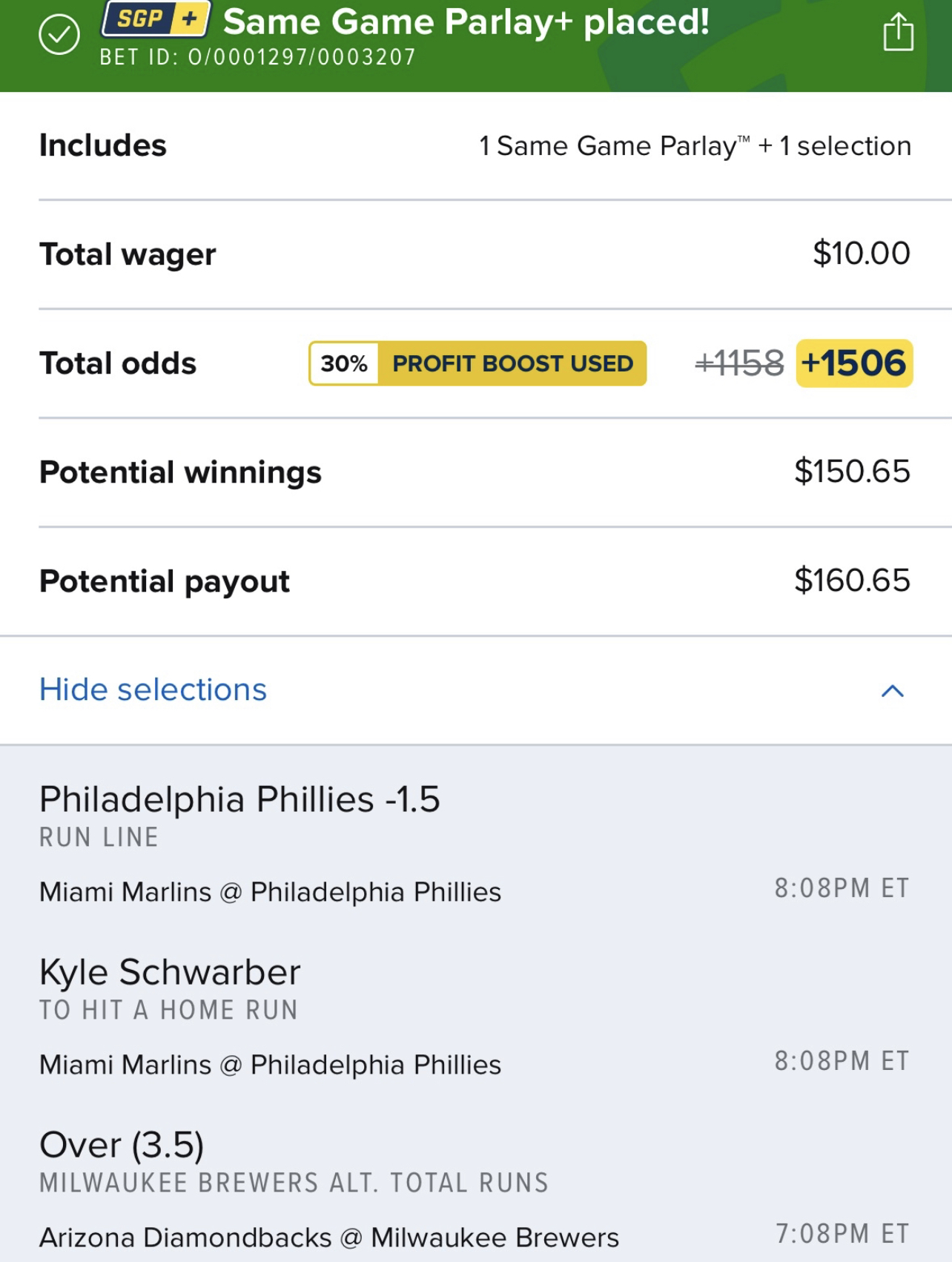The image size is (952, 1262).
Task: Click the Hide selections link
Action: tap(153, 690)
